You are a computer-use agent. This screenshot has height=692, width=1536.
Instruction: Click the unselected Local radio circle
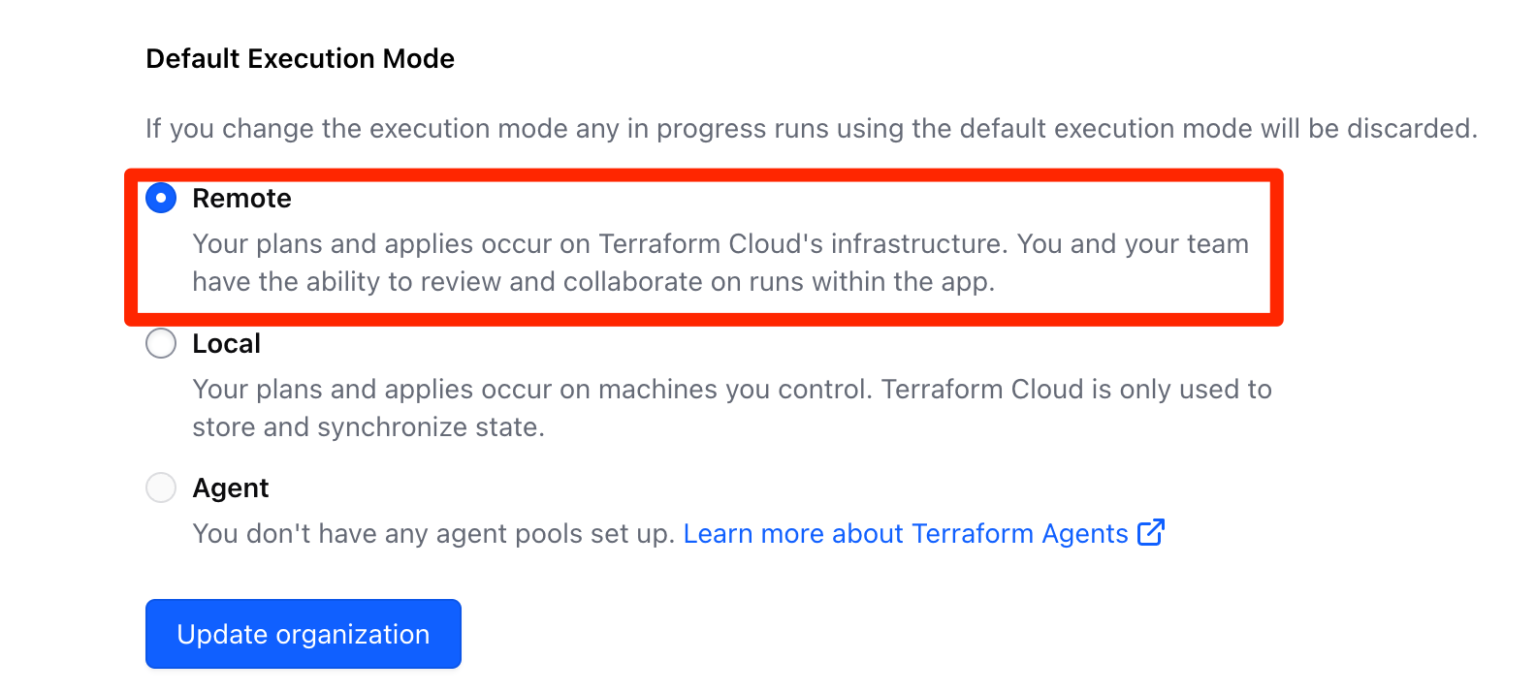pyautogui.click(x=161, y=343)
